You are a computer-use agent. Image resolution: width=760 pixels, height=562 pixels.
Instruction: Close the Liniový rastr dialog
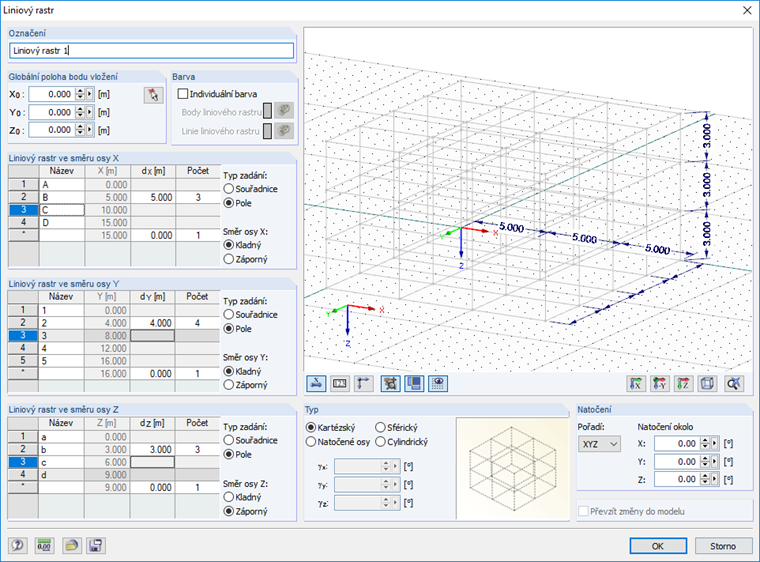(747, 10)
